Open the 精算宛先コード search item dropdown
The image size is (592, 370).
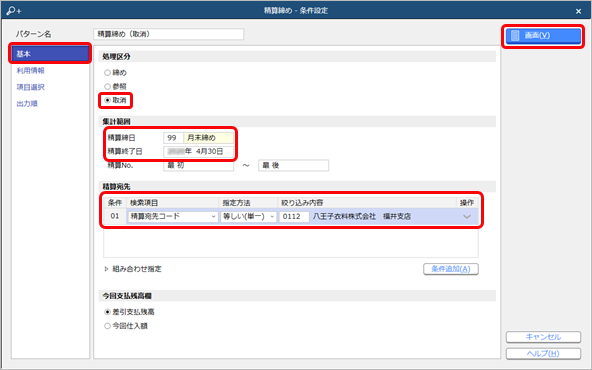[x=173, y=216]
